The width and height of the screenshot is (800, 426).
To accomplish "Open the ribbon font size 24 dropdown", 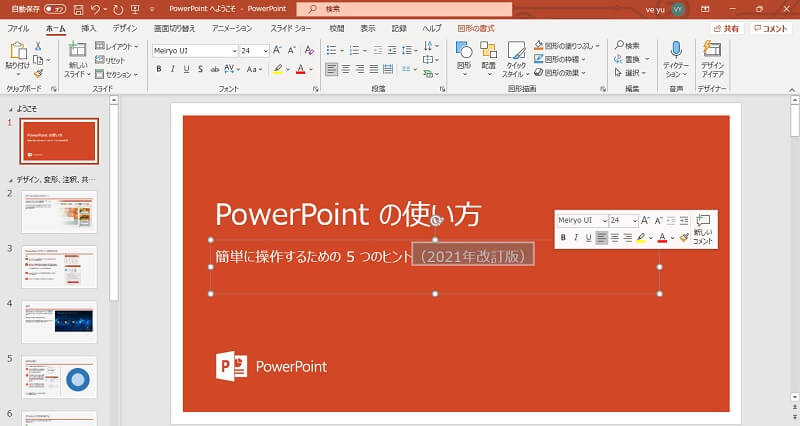I will pos(265,51).
